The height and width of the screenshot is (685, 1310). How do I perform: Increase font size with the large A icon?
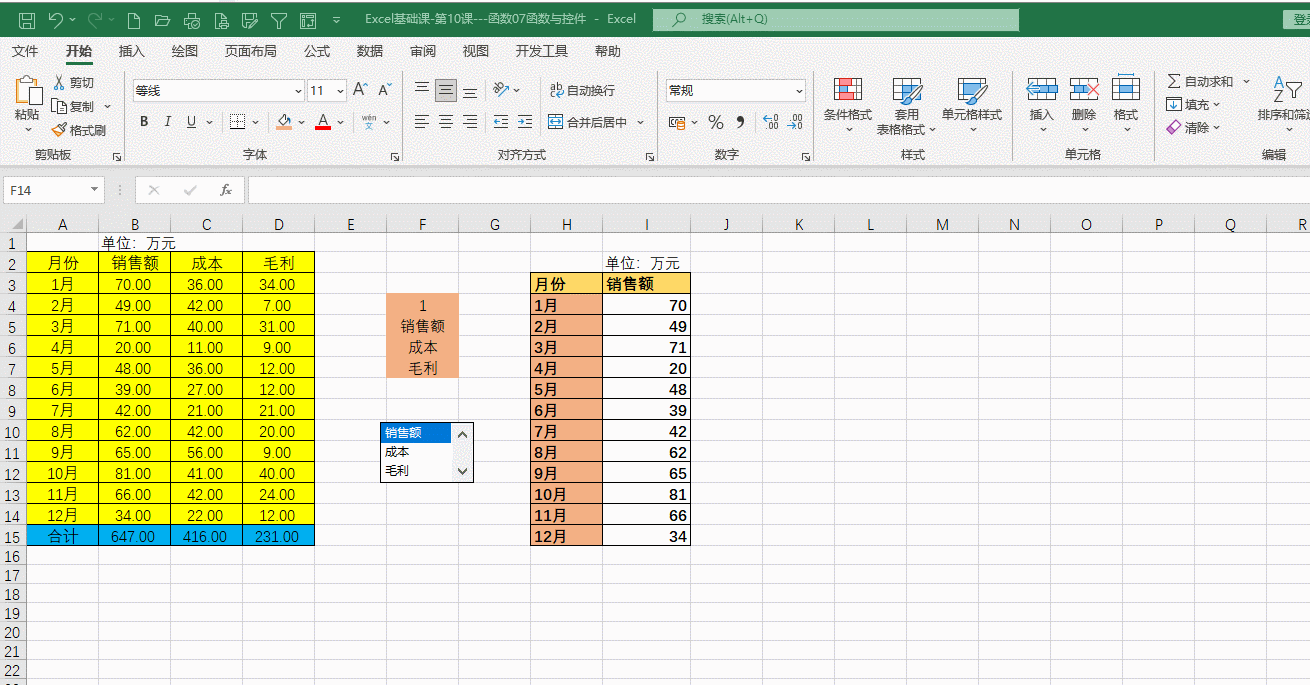point(361,90)
